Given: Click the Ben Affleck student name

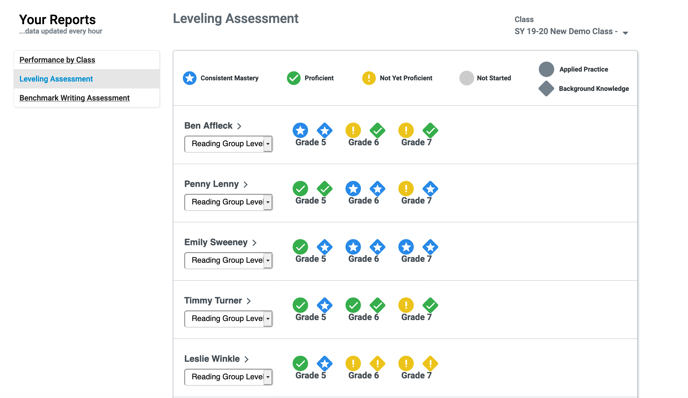Looking at the screenshot, I should pyautogui.click(x=208, y=125).
